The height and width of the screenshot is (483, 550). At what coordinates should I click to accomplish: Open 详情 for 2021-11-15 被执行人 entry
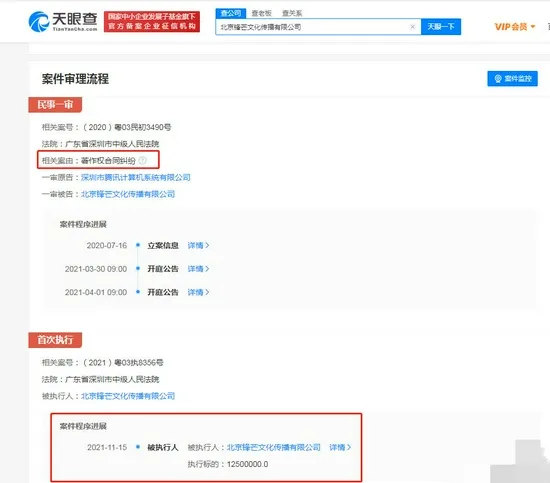(340, 447)
